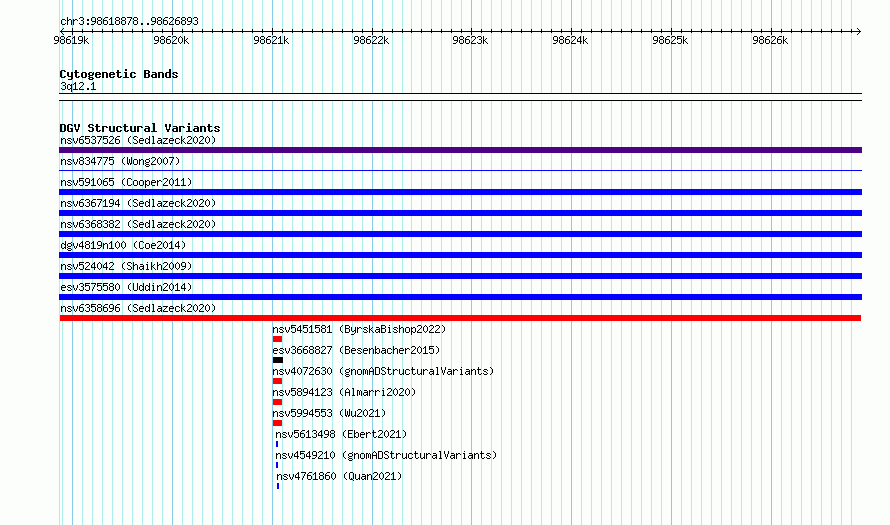The width and height of the screenshot is (890, 525).
Task: Click nsv4072630 (gnomADStructuralVariants) label
Action: [383, 371]
